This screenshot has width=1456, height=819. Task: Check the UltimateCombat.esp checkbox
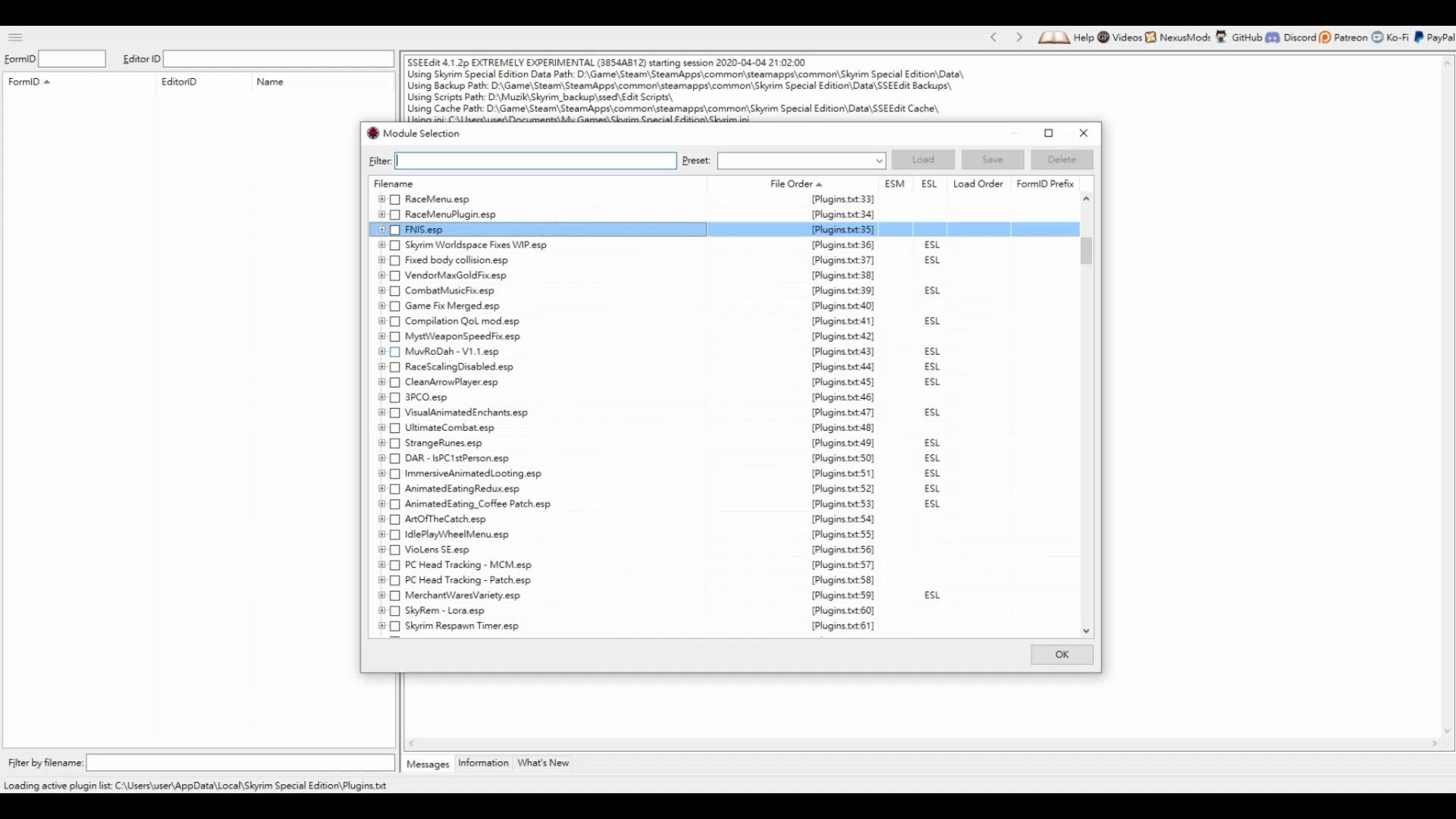395,428
